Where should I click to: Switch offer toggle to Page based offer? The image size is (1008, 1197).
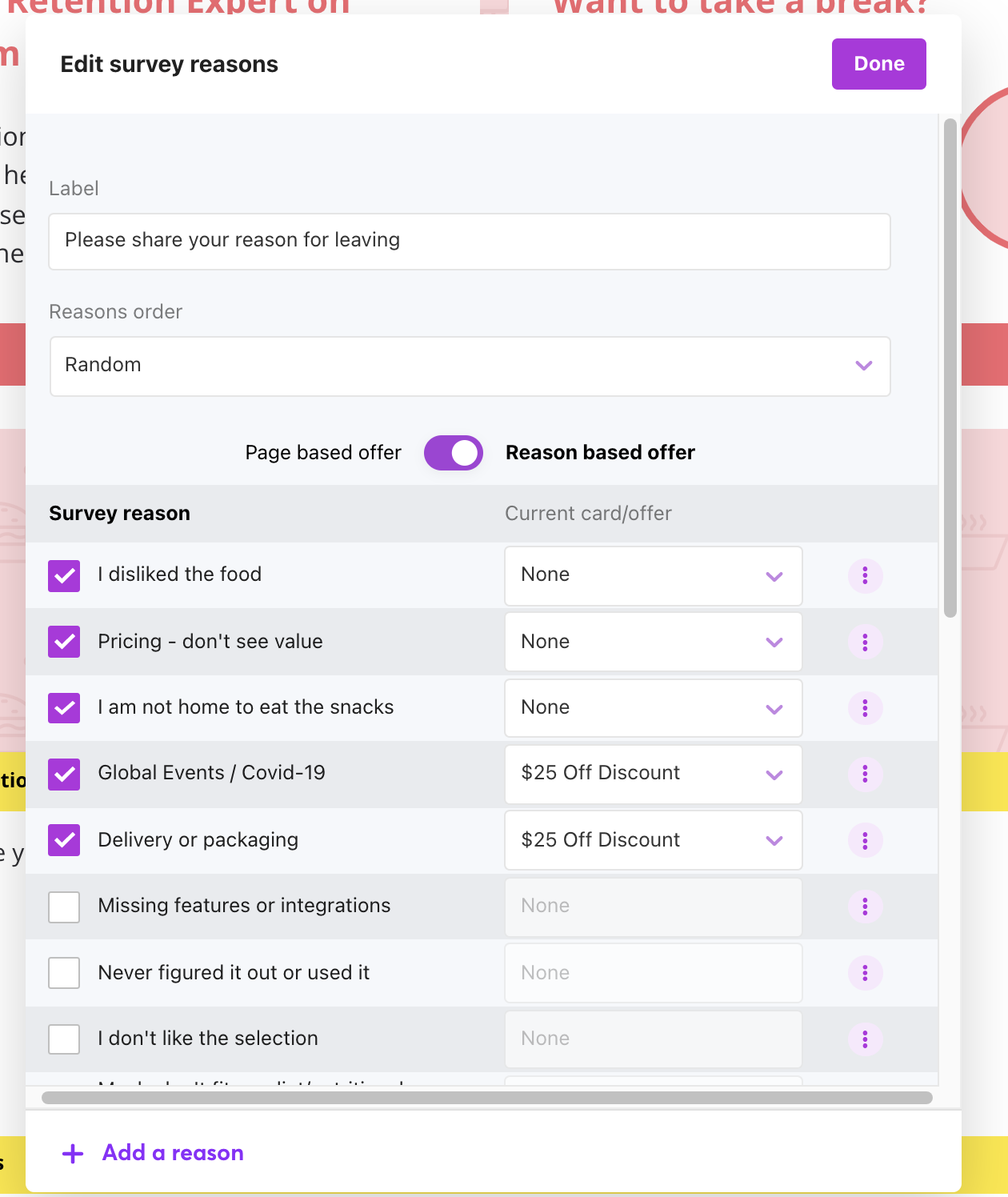453,453
